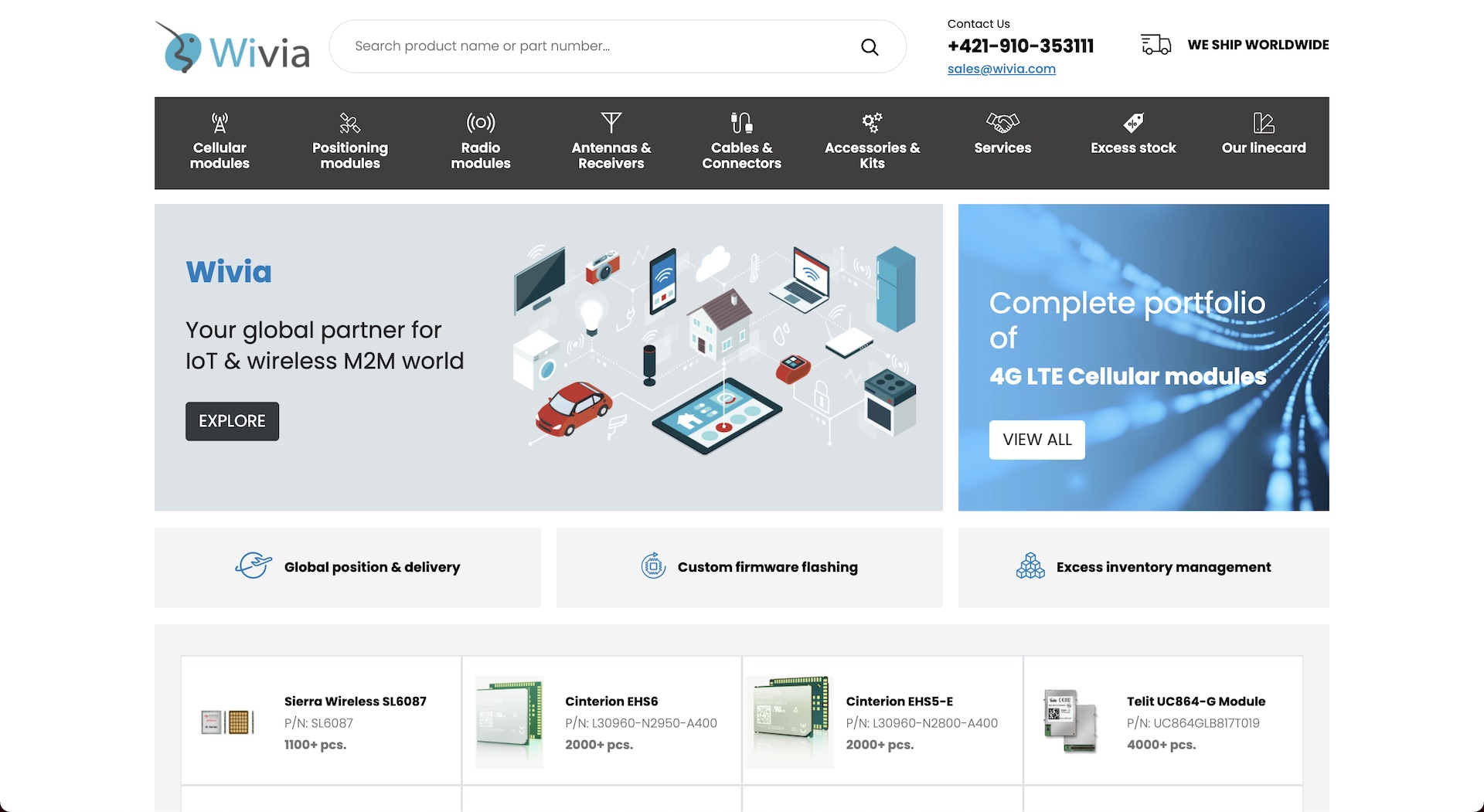
Task: Click the Services handshake icon
Action: point(1002,123)
